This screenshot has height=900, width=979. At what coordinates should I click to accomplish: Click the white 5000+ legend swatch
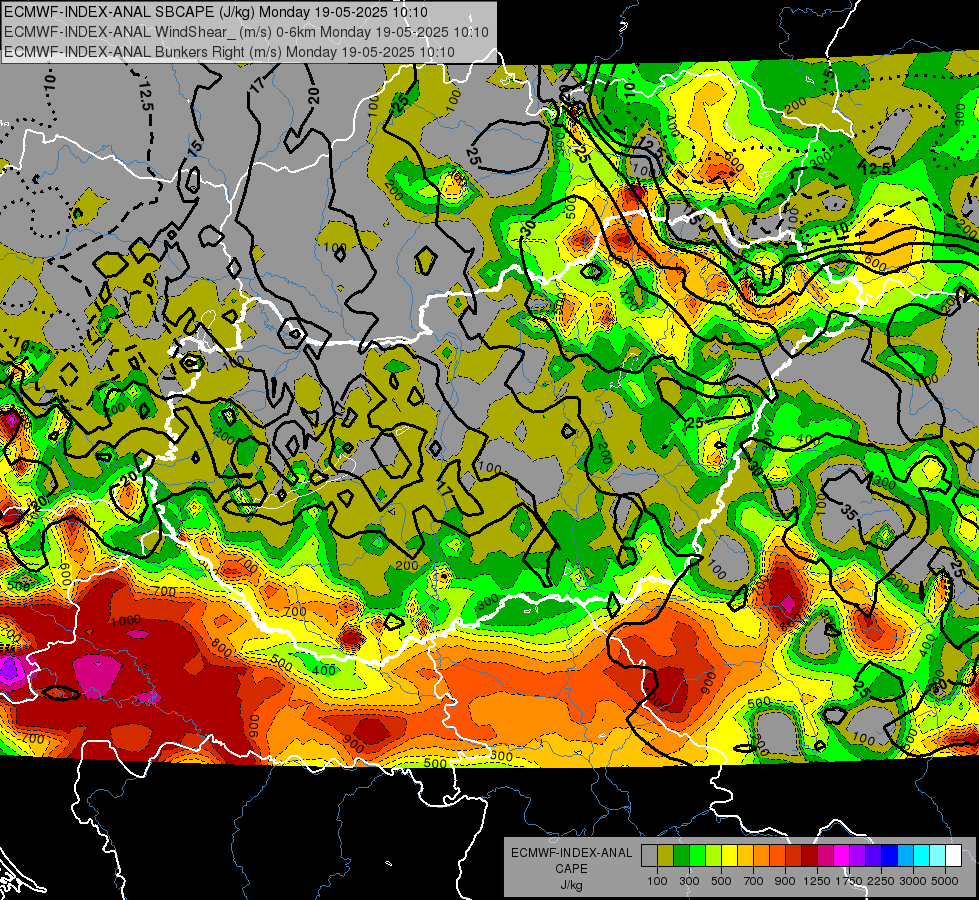(x=953, y=856)
